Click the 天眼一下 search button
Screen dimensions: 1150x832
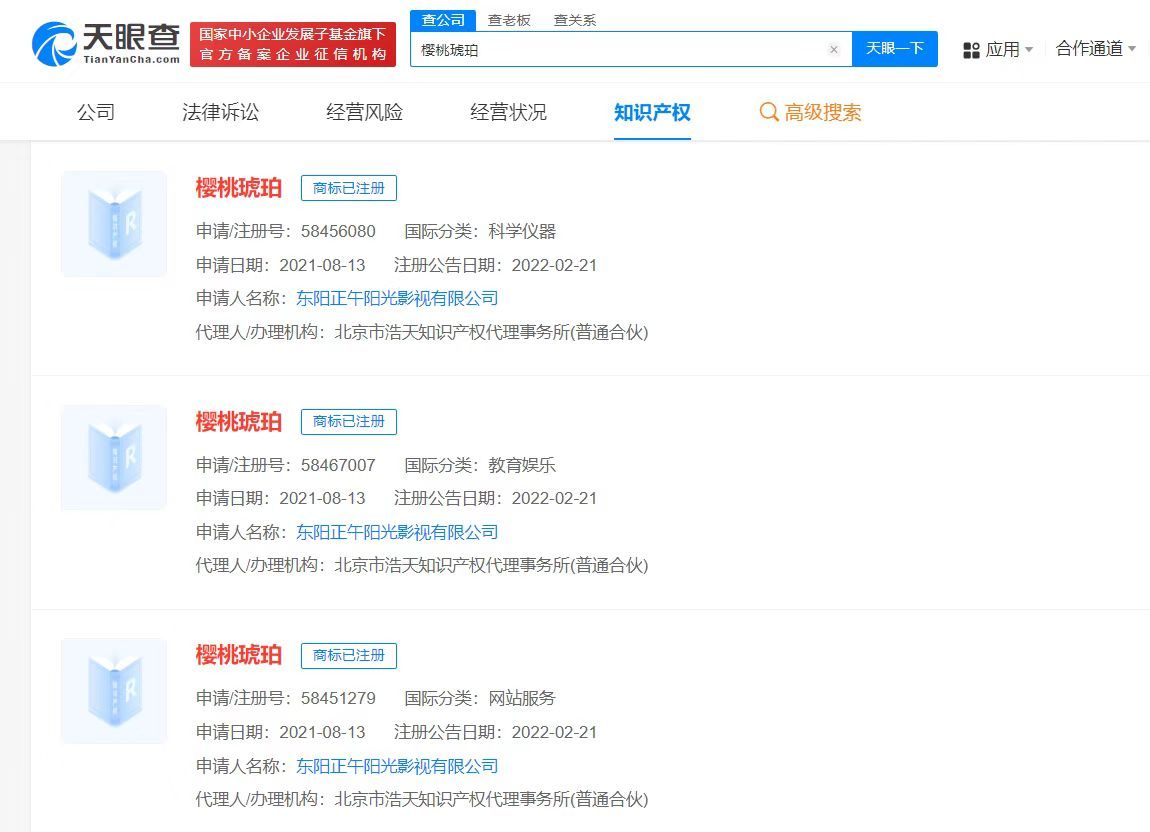coord(895,49)
